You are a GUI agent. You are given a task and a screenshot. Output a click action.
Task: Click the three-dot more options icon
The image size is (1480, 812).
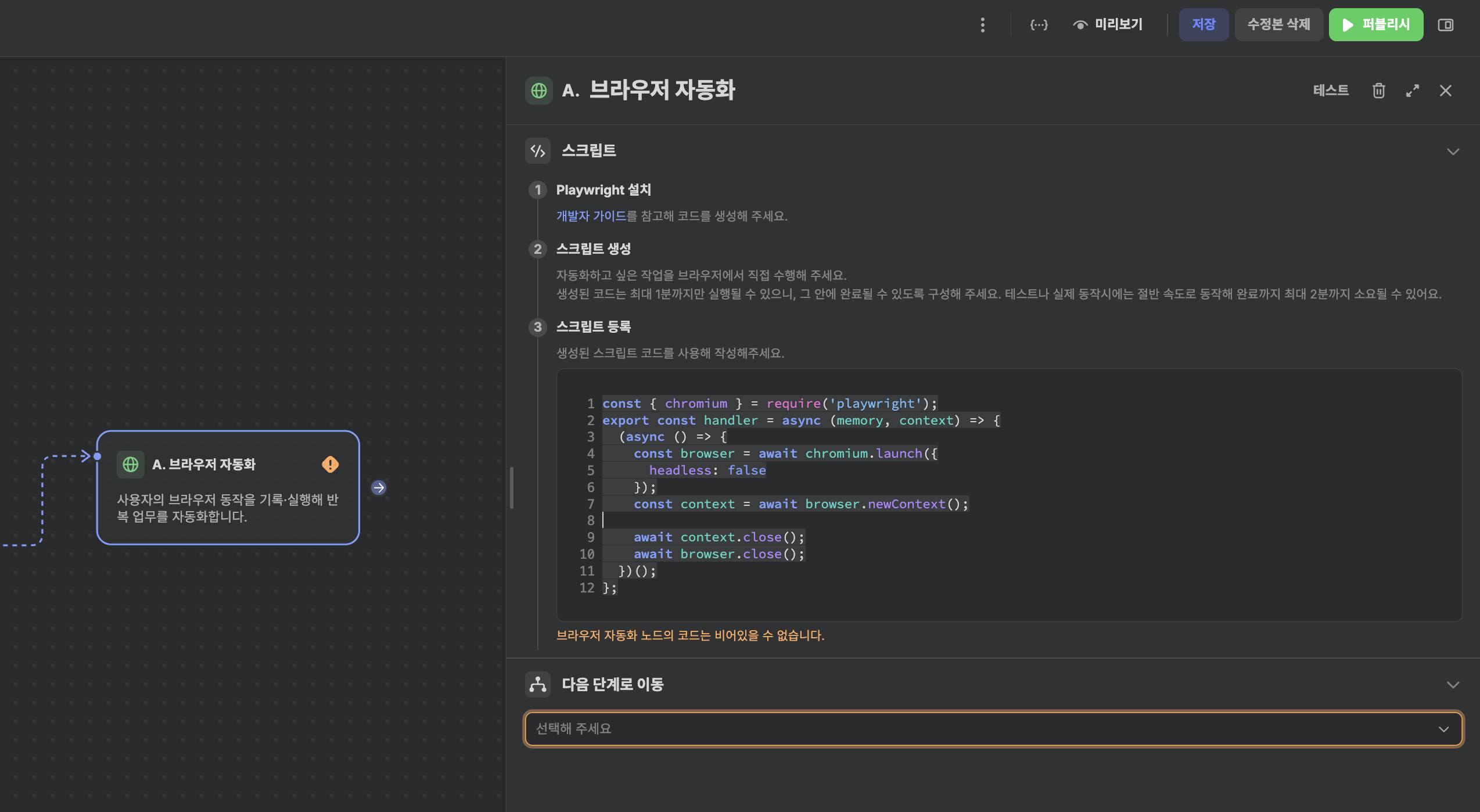pyautogui.click(x=982, y=24)
